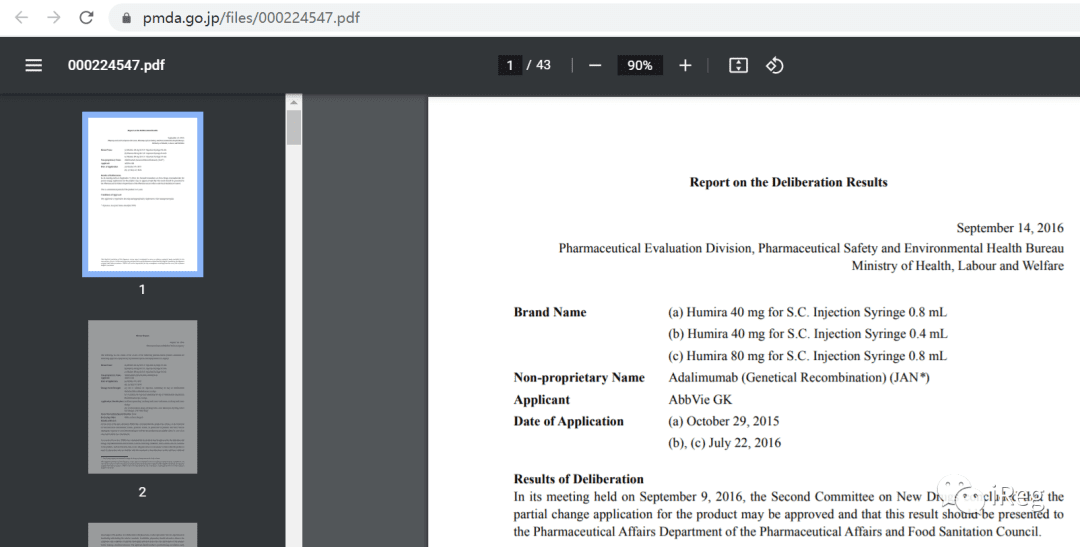Click the 'Non-proprietary Name' label
Image resolution: width=1080 pixels, height=547 pixels.
pyautogui.click(x=579, y=378)
